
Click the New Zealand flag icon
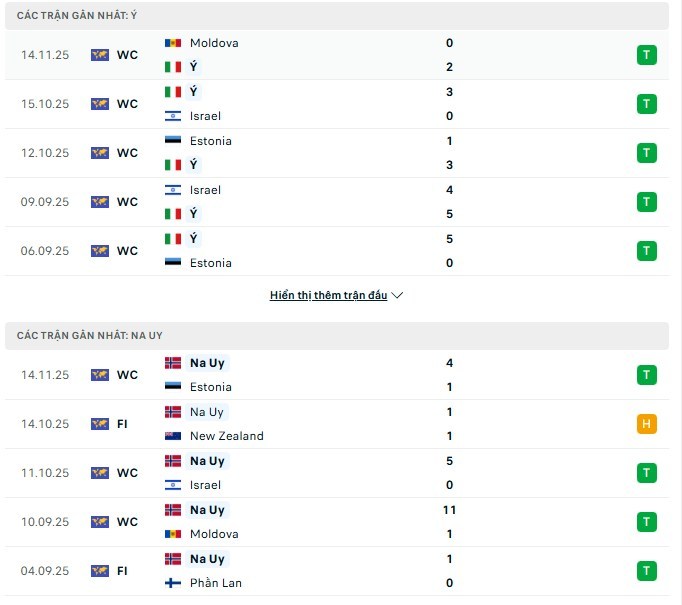173,436
